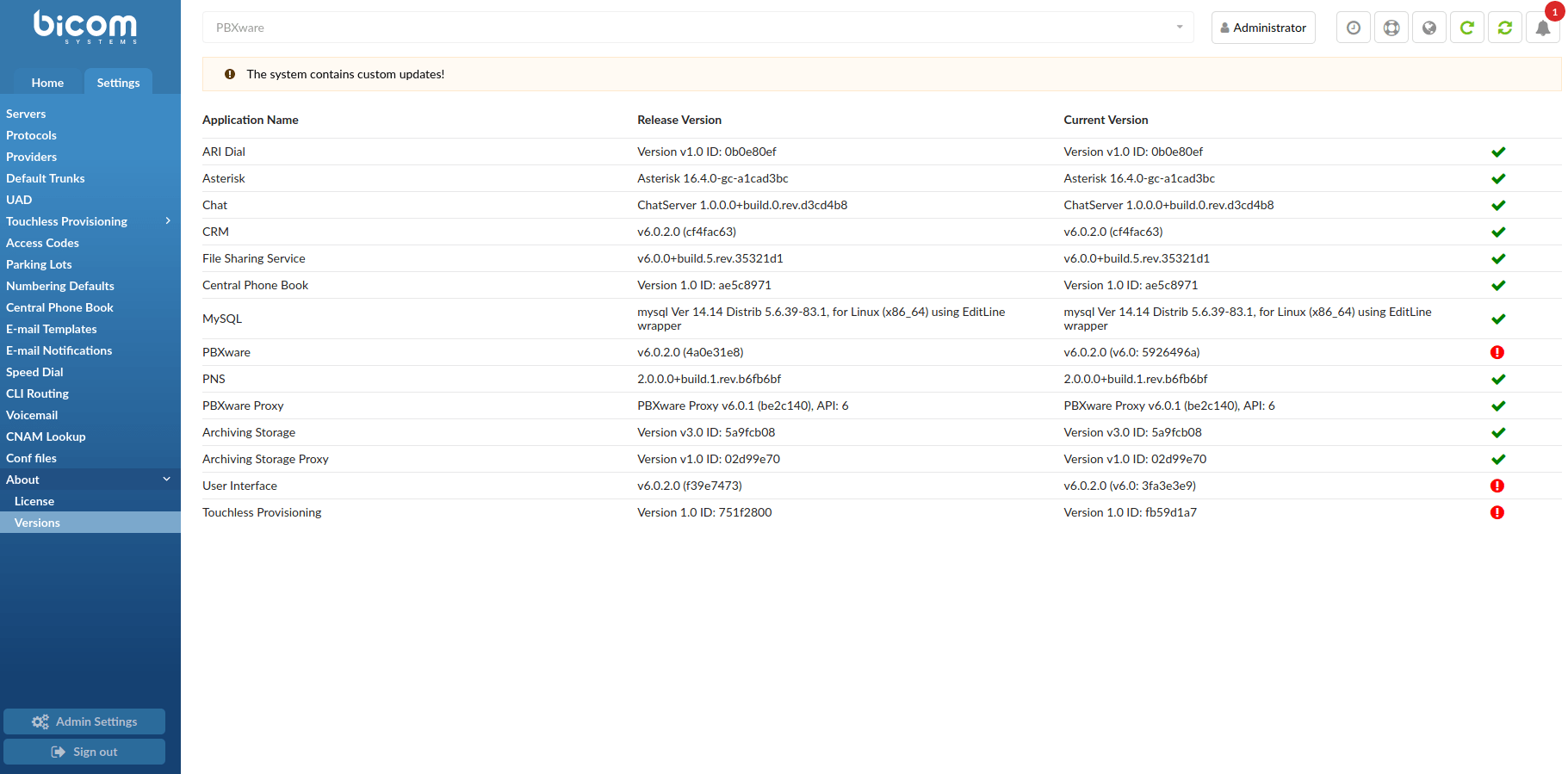Collapse the About sidebar section
Viewport: 1568px width, 774px height.
click(167, 480)
